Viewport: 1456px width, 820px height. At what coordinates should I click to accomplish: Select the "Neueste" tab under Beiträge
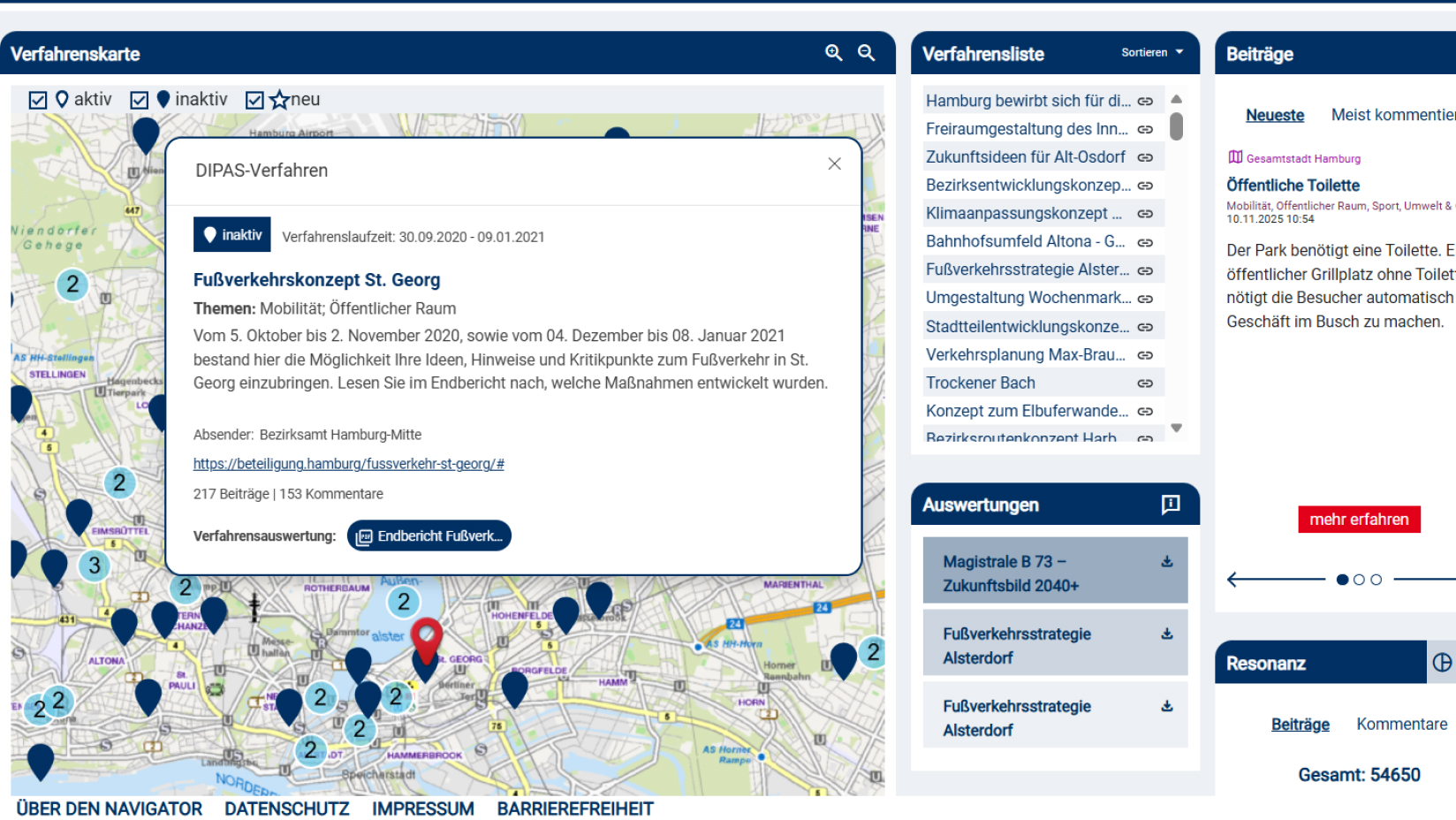click(1274, 115)
